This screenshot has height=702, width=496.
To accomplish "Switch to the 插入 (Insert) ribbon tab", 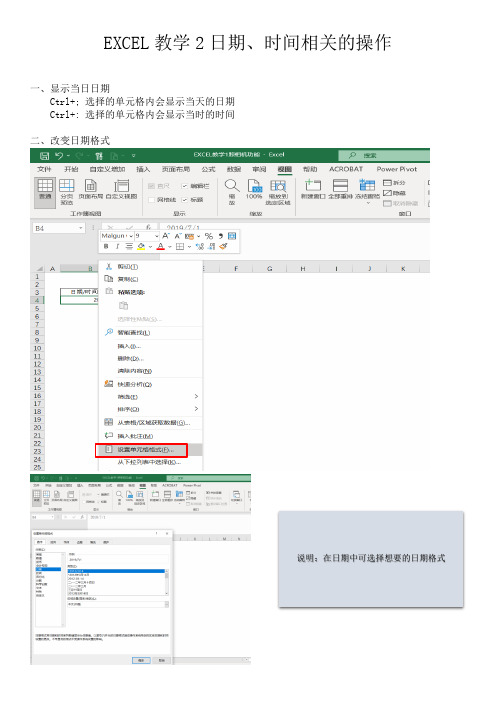I will point(143,169).
